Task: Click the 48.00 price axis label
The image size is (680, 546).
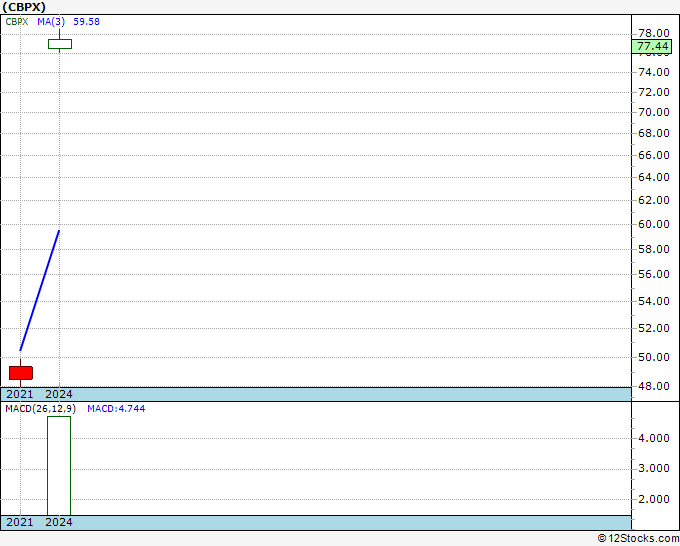Action: pyautogui.click(x=654, y=386)
